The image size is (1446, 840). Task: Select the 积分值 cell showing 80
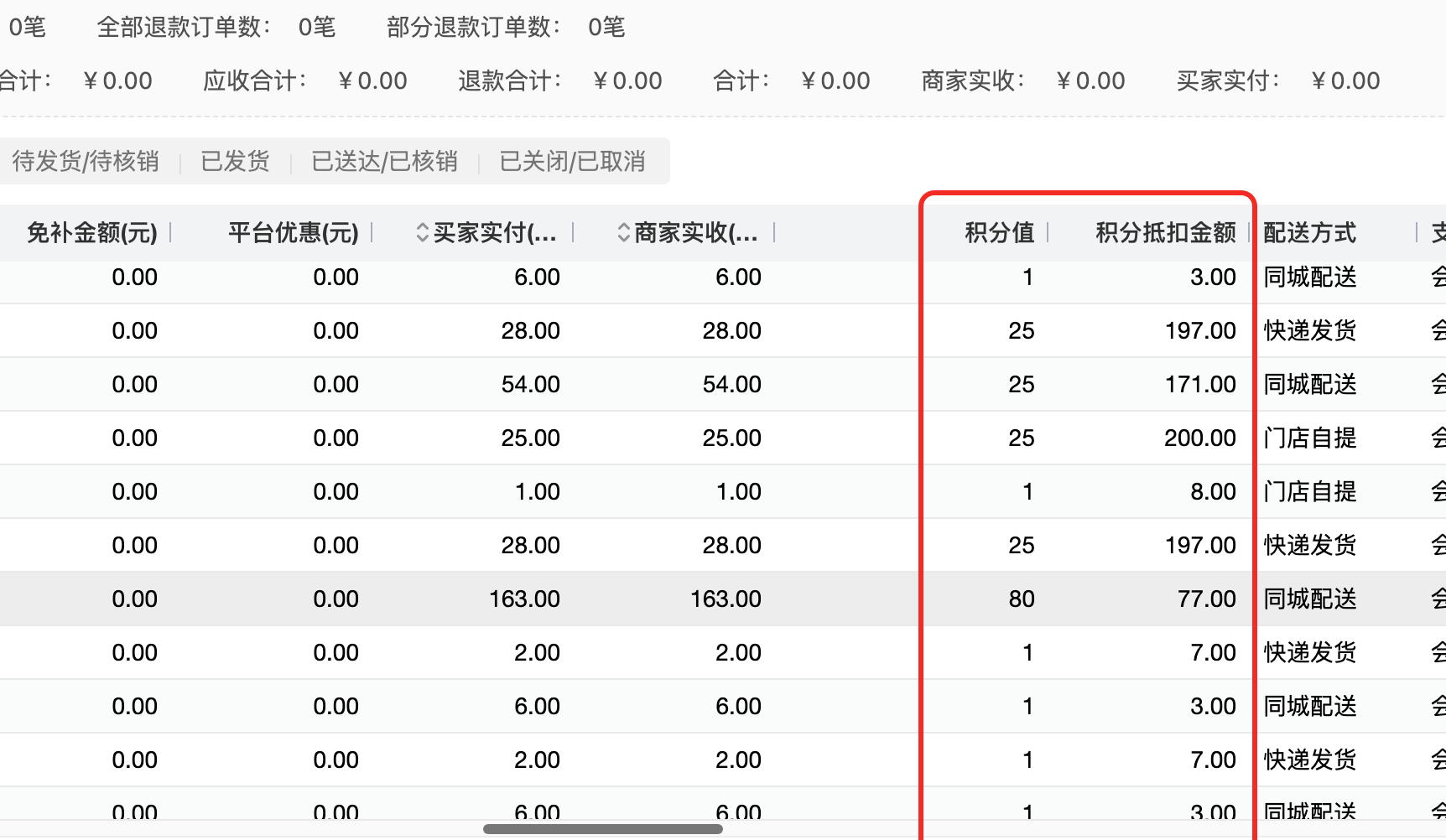tap(1021, 599)
